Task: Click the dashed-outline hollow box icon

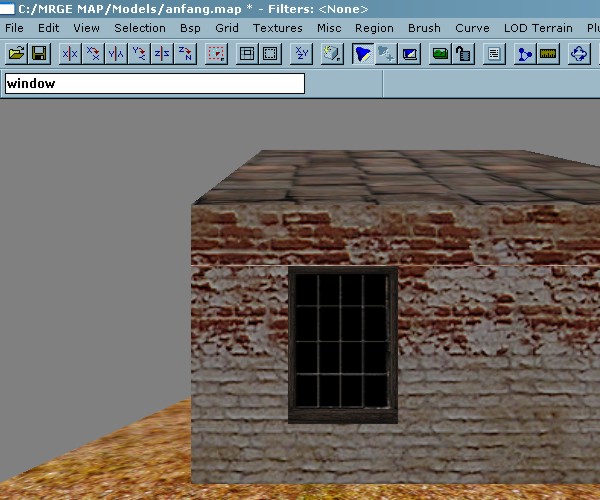Action: tap(270, 54)
